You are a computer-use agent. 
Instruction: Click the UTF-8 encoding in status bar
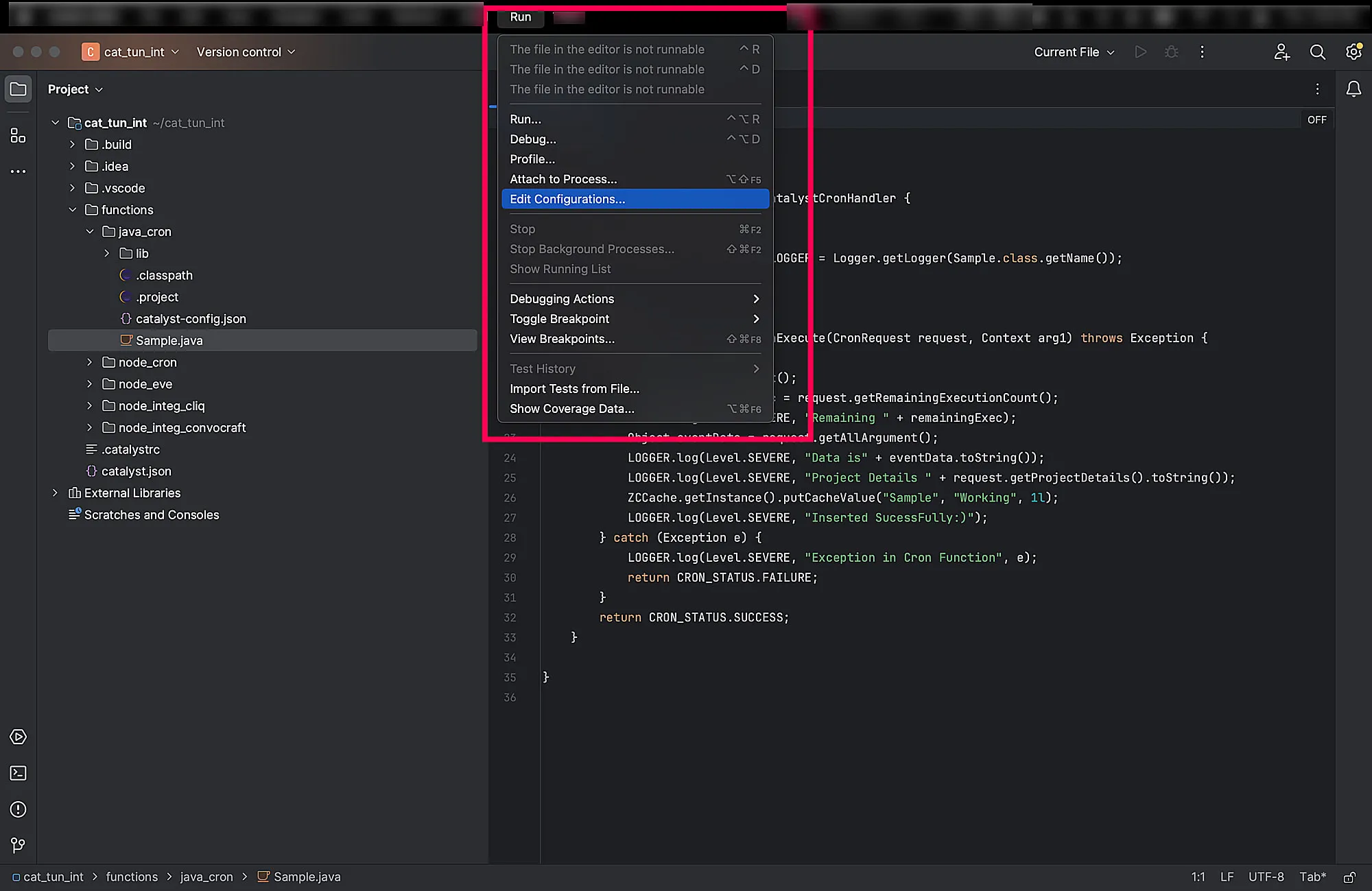click(1266, 877)
